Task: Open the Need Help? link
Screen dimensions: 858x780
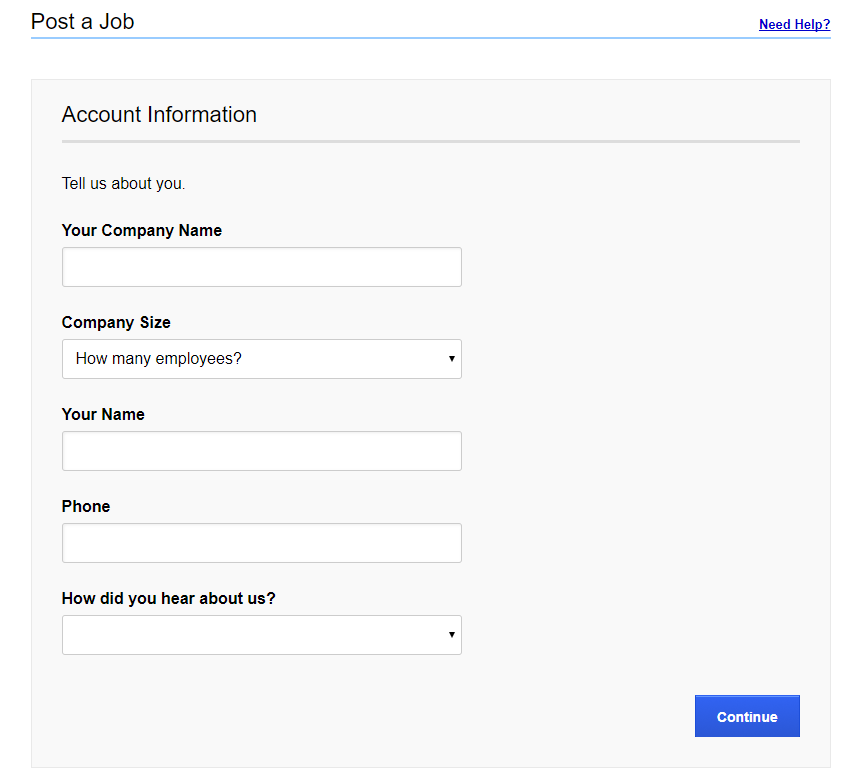Action: pos(794,24)
